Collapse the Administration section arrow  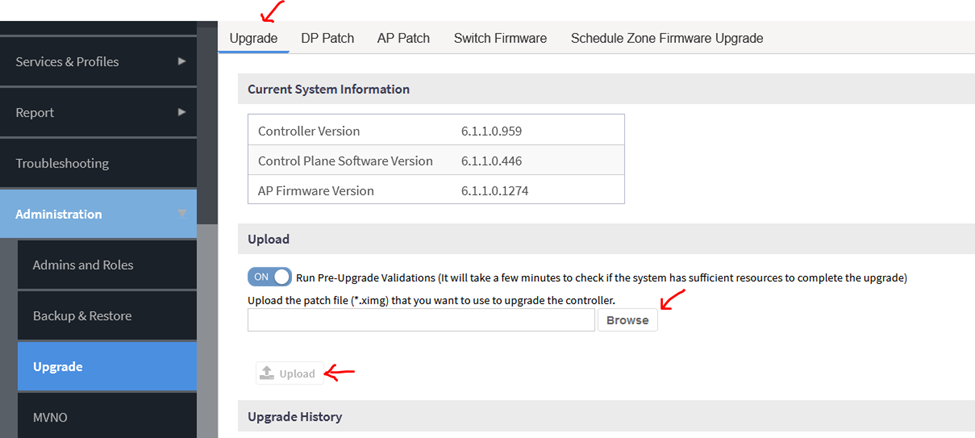[x=182, y=214]
